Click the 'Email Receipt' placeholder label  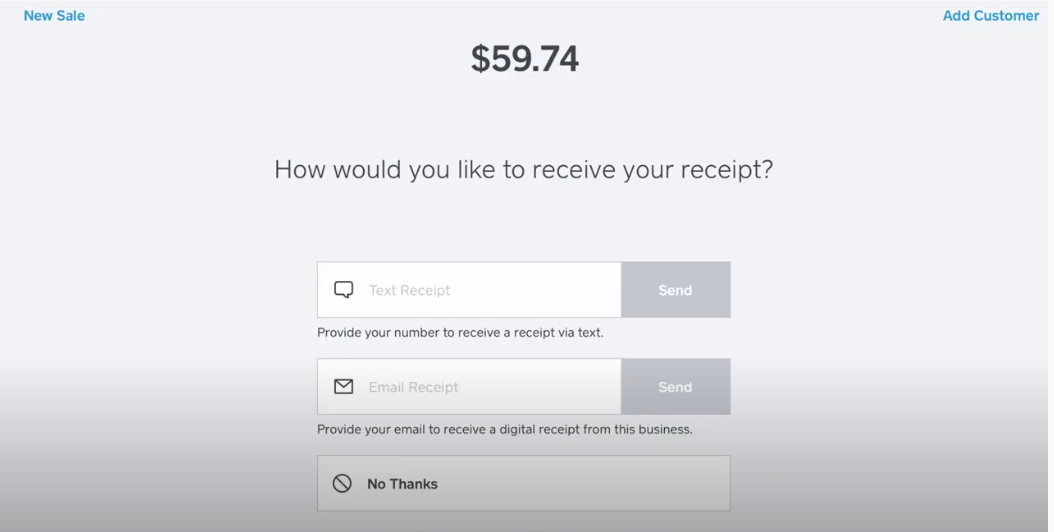click(413, 387)
